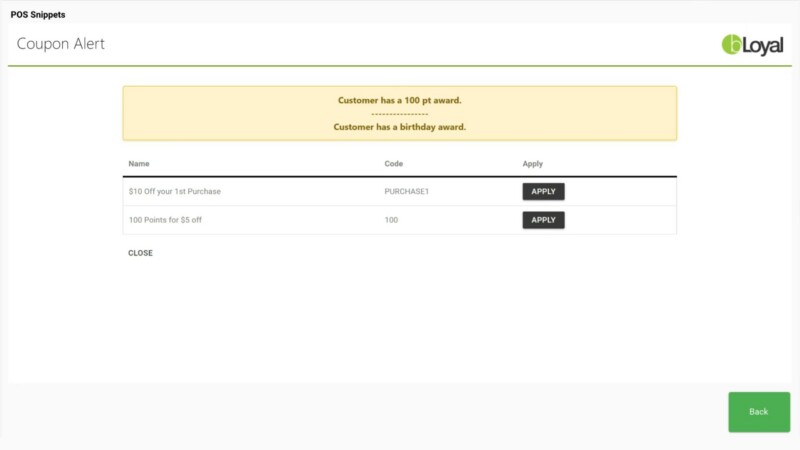Click 'Customer has a birthday award' message
The height and width of the screenshot is (450, 800).
[x=399, y=127]
